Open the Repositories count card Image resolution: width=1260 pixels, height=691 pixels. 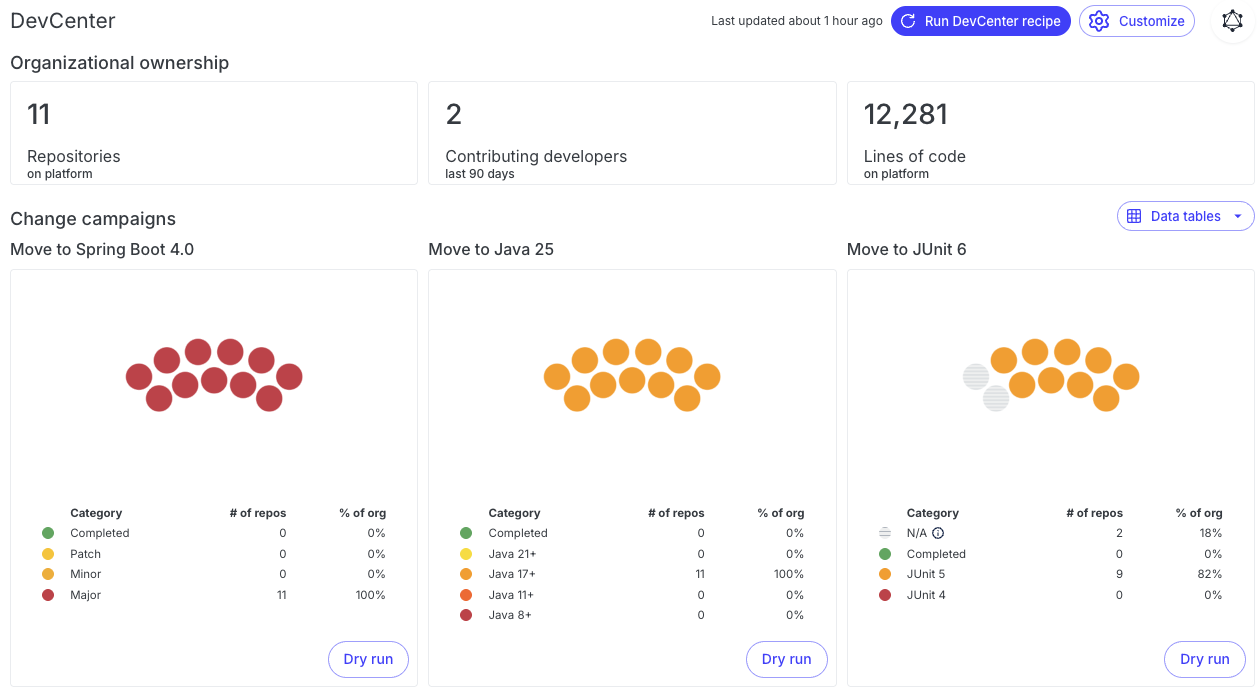coord(213,133)
